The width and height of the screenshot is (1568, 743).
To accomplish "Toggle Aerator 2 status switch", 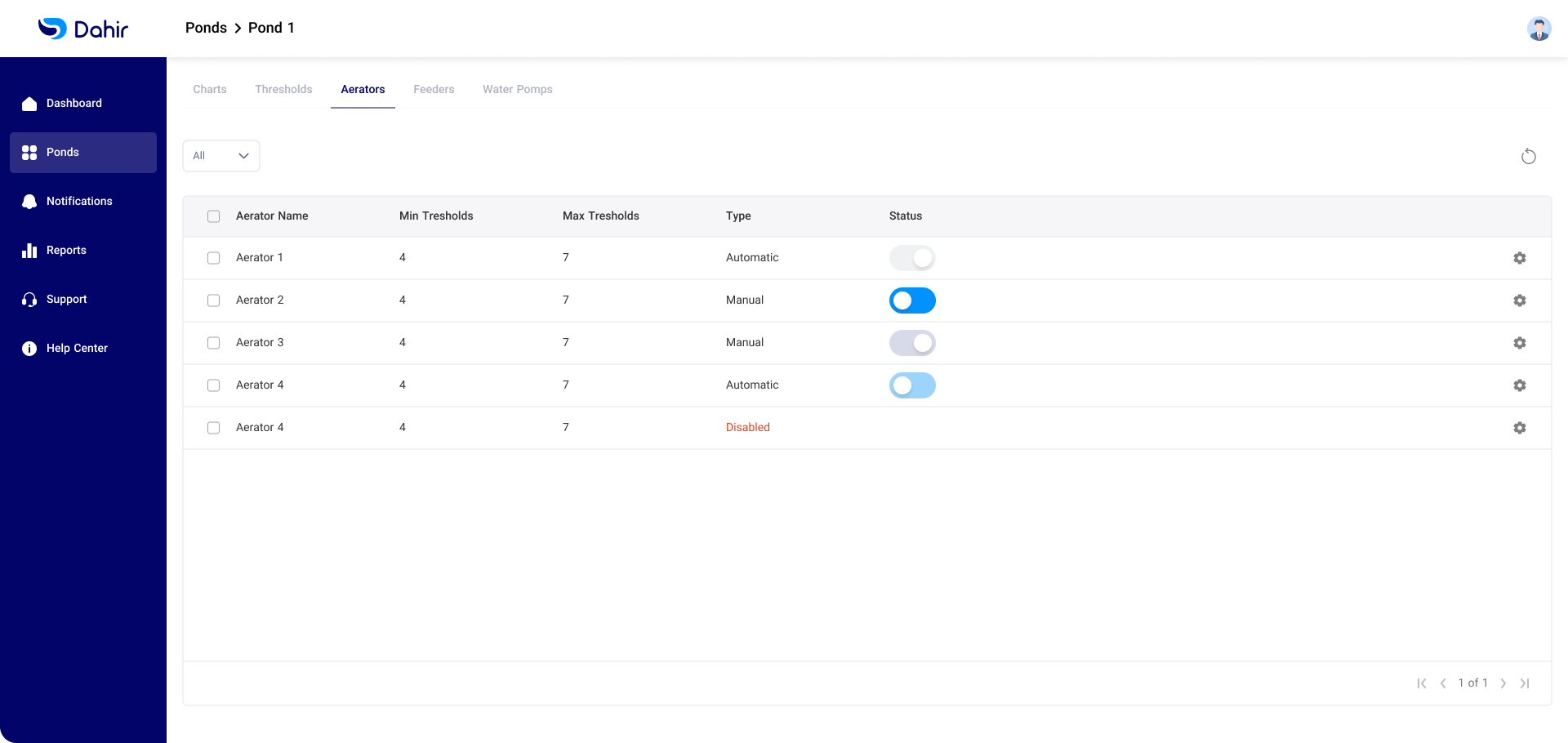I will pos(912,300).
